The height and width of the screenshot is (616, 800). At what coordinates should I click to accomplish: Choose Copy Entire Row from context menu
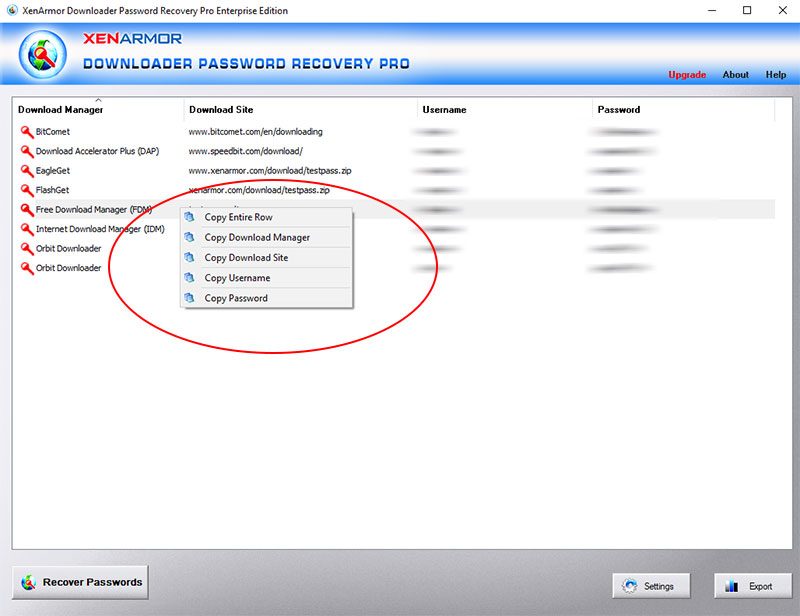pyautogui.click(x=266, y=217)
